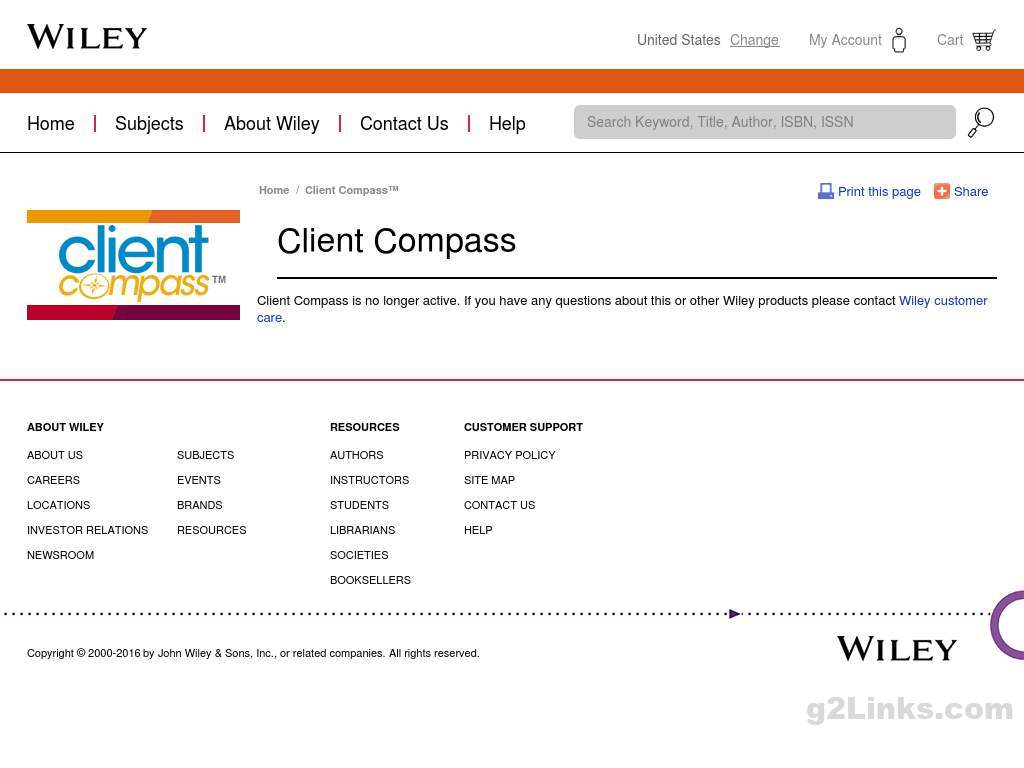Open STUDENTS footer link
Screen dimensions: 1024x768
(x=359, y=505)
